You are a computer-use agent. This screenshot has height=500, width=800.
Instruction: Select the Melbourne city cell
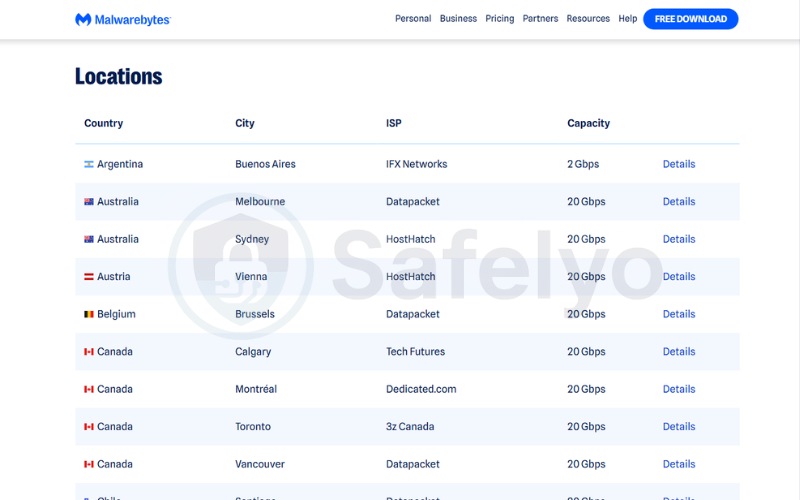click(260, 202)
